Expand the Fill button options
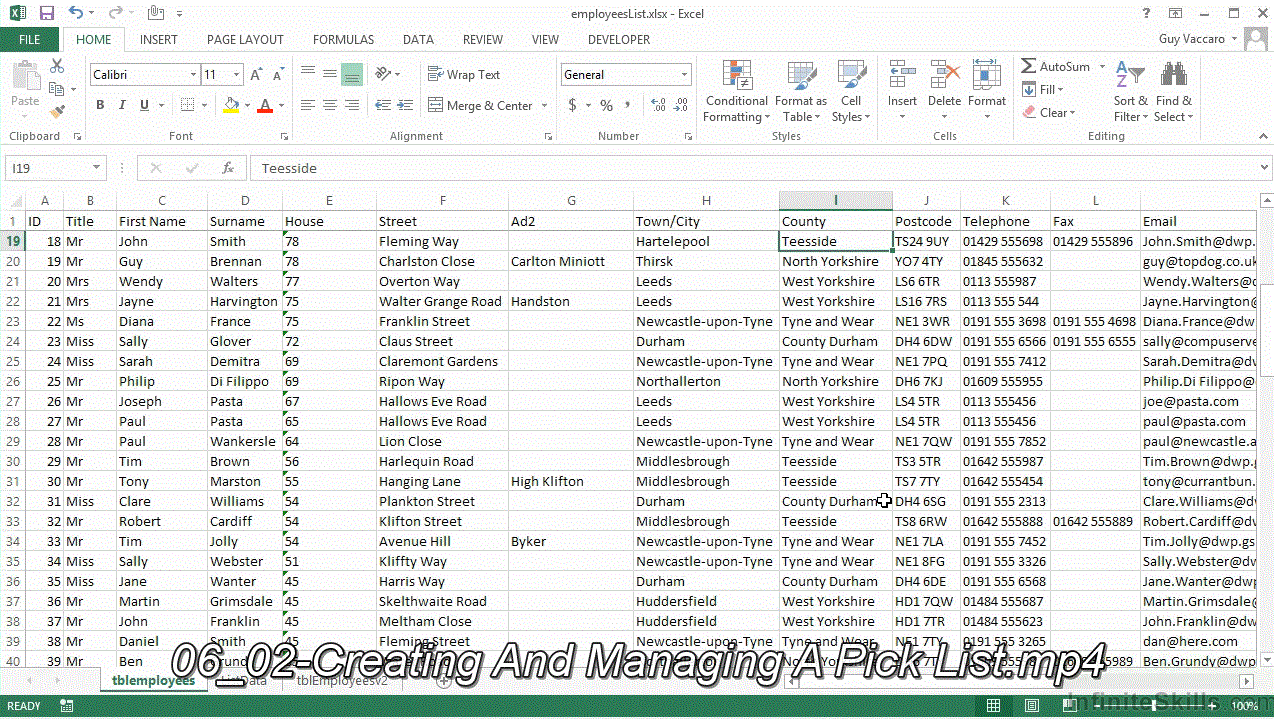 point(1061,90)
